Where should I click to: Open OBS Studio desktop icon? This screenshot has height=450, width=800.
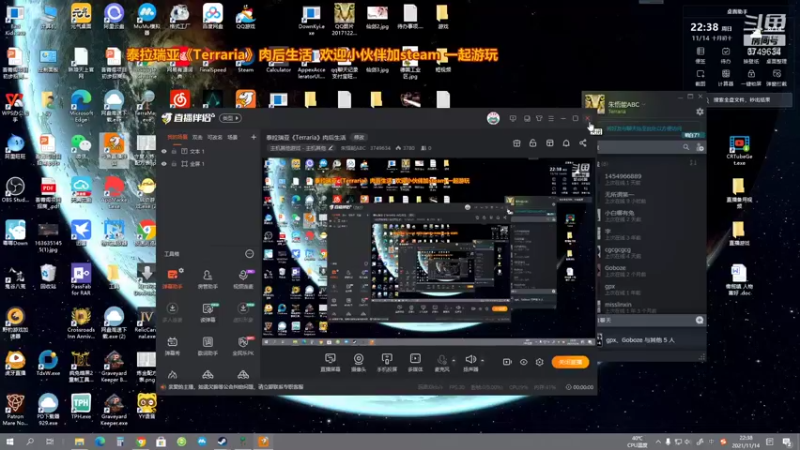click(15, 190)
